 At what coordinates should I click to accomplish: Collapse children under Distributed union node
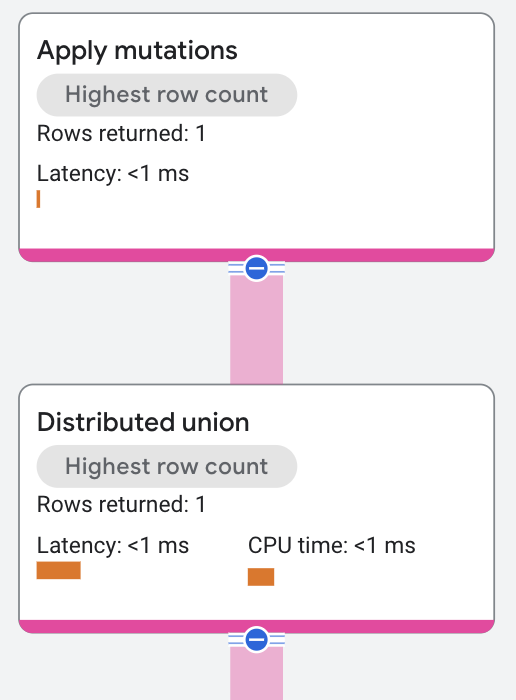(256, 640)
